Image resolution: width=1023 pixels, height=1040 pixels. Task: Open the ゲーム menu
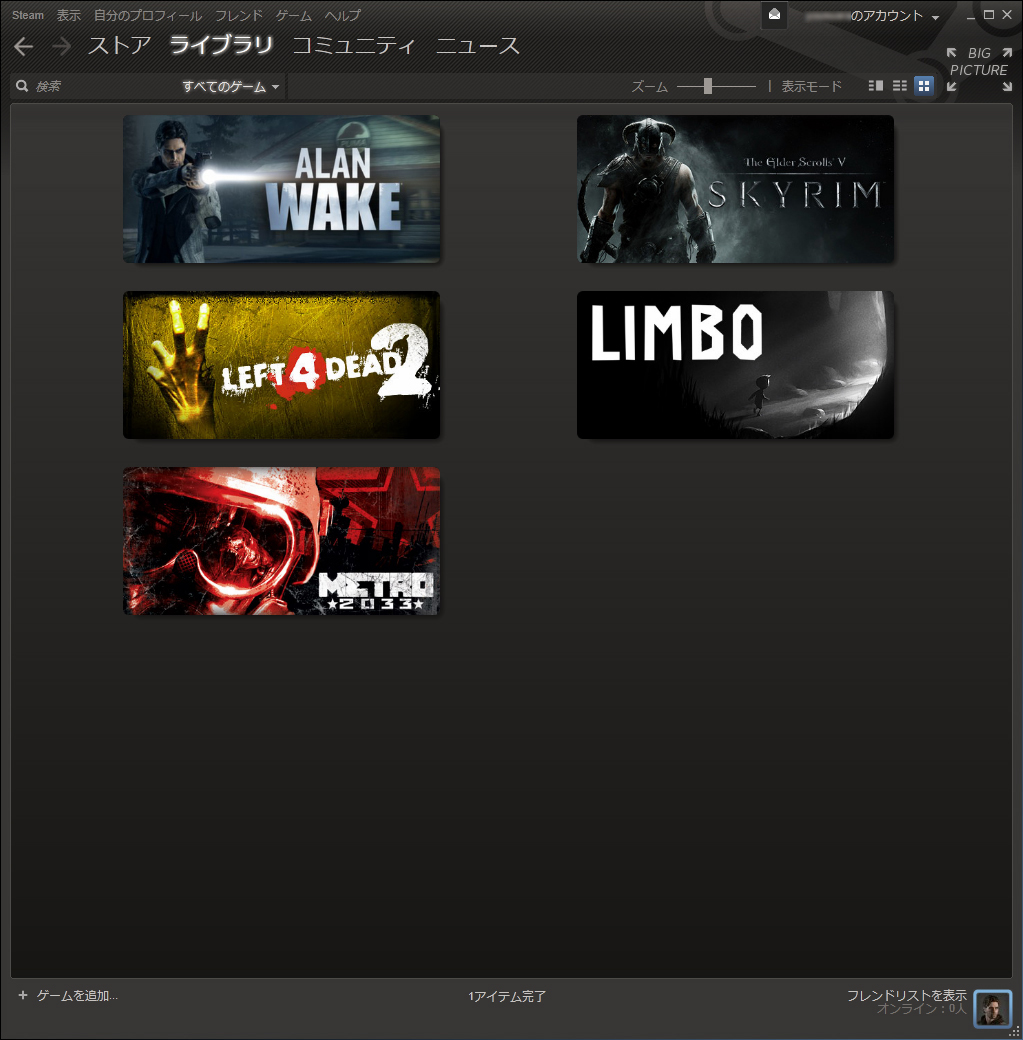[x=294, y=15]
